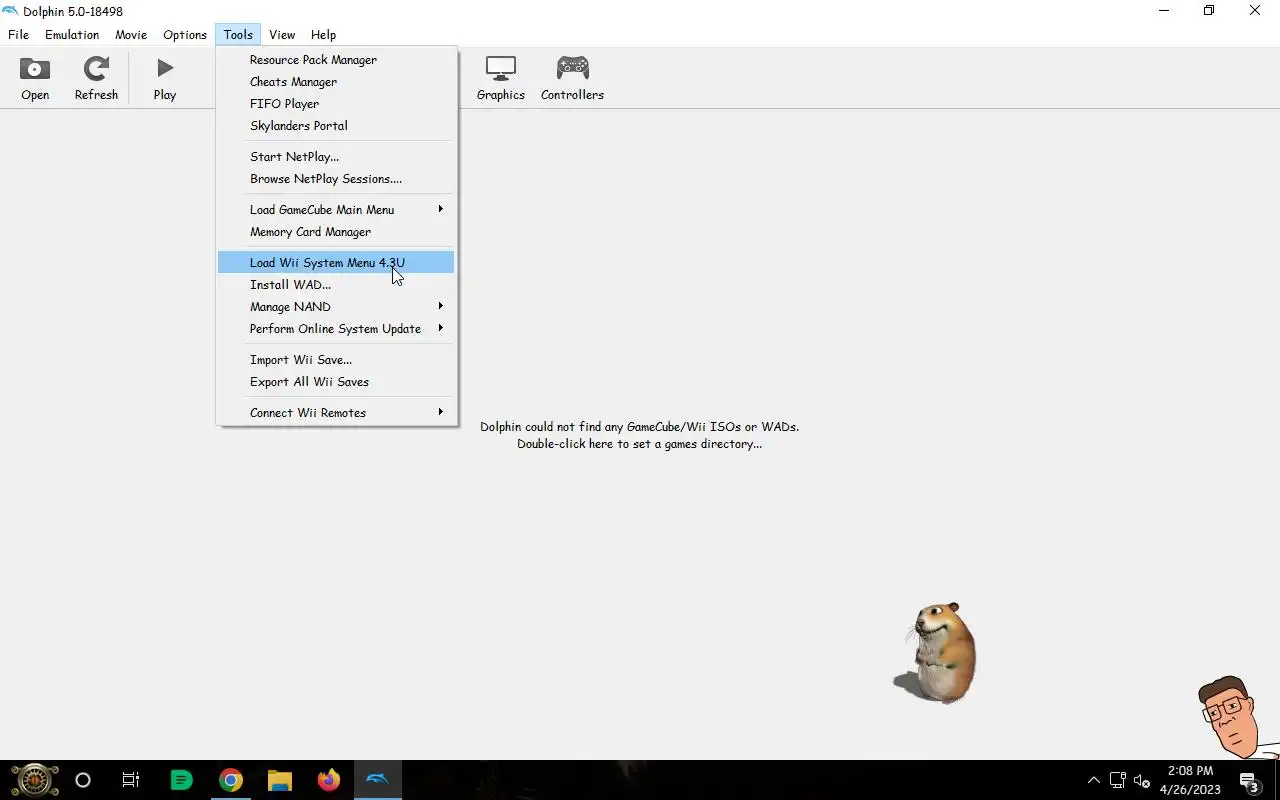Open the green app taskbar icon

click(181, 780)
